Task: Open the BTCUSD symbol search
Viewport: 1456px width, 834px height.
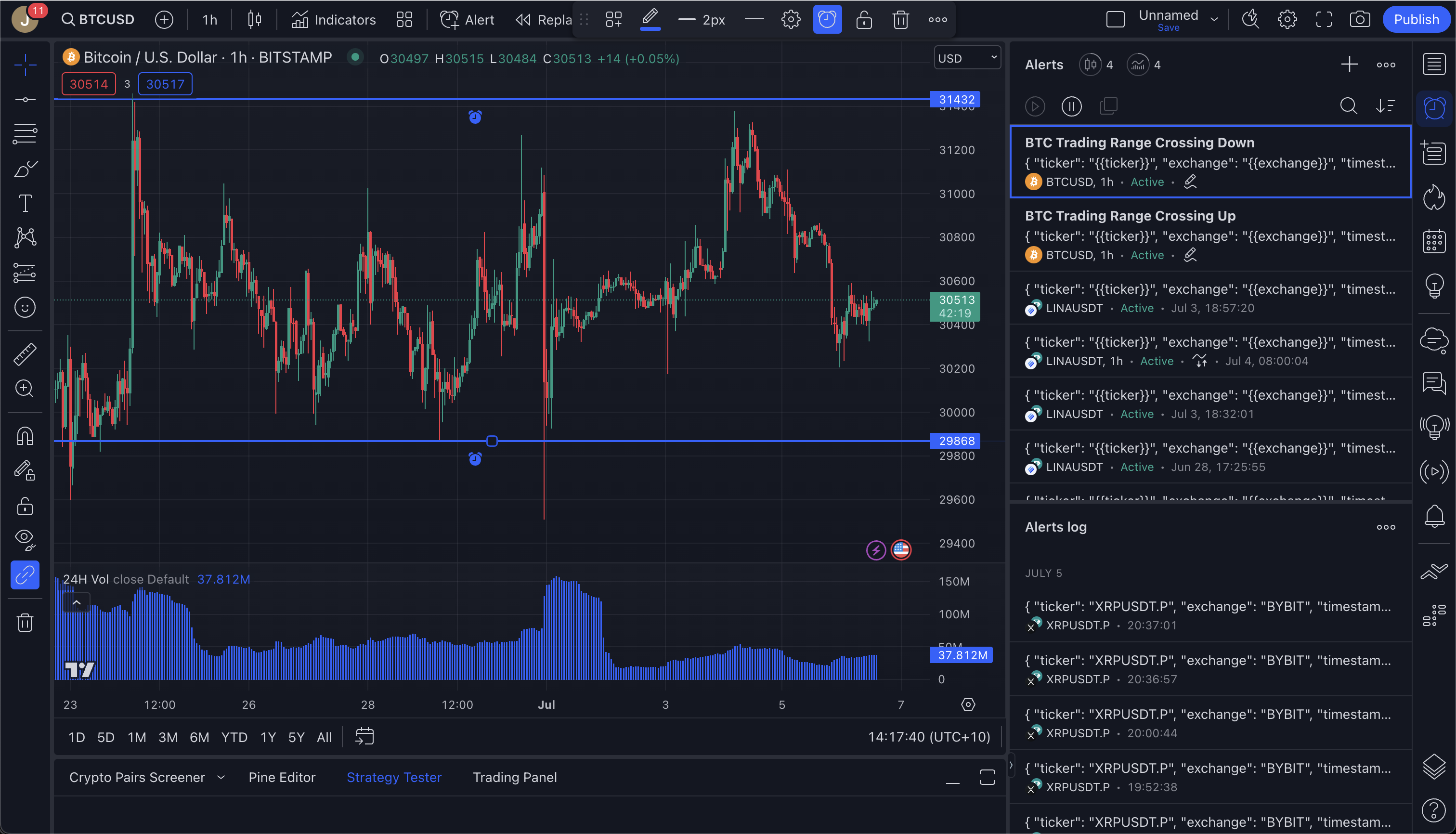Action: 98,19
